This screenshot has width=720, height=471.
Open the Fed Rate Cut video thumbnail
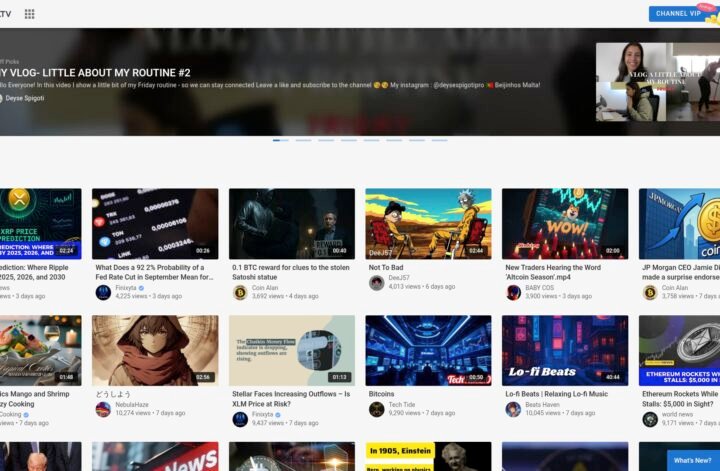155,224
